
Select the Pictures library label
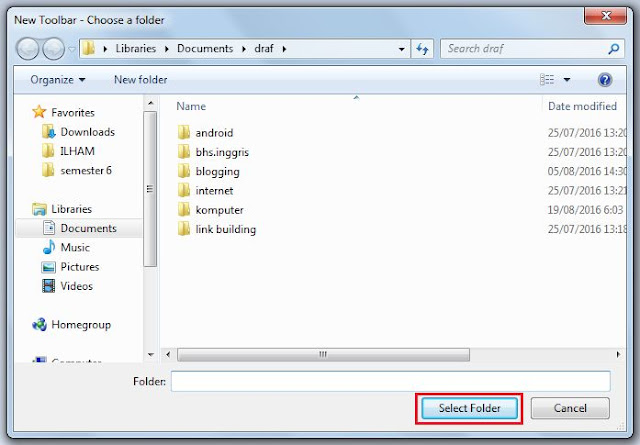pyautogui.click(x=80, y=267)
